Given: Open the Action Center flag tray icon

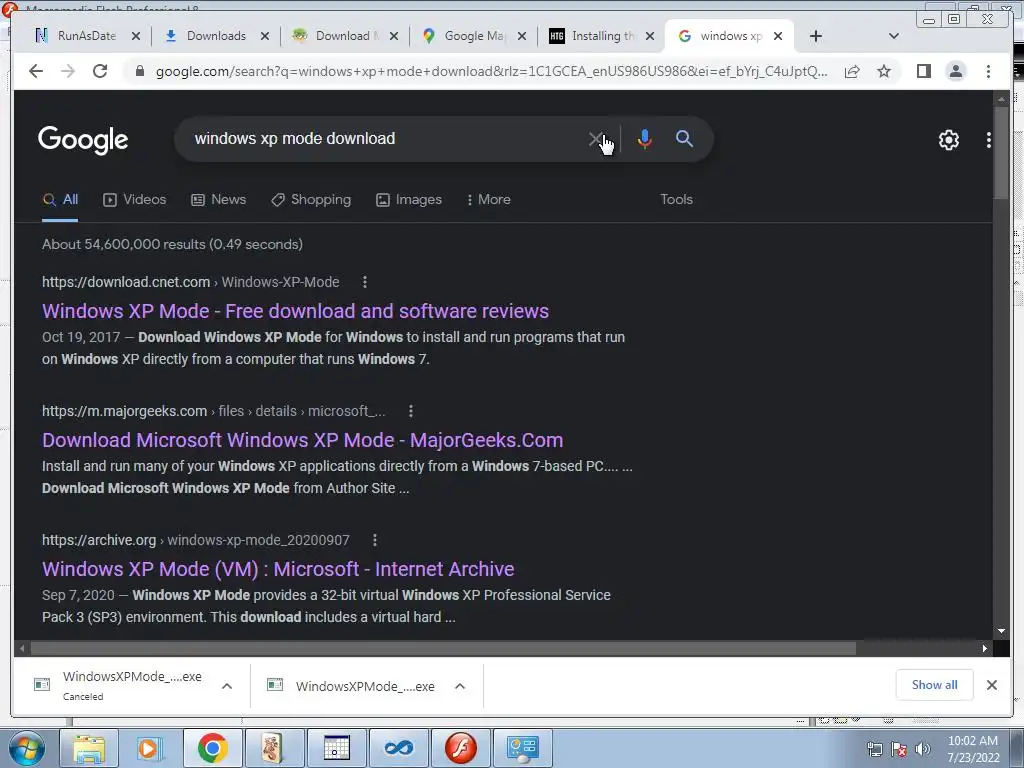Looking at the screenshot, I should [x=899, y=749].
